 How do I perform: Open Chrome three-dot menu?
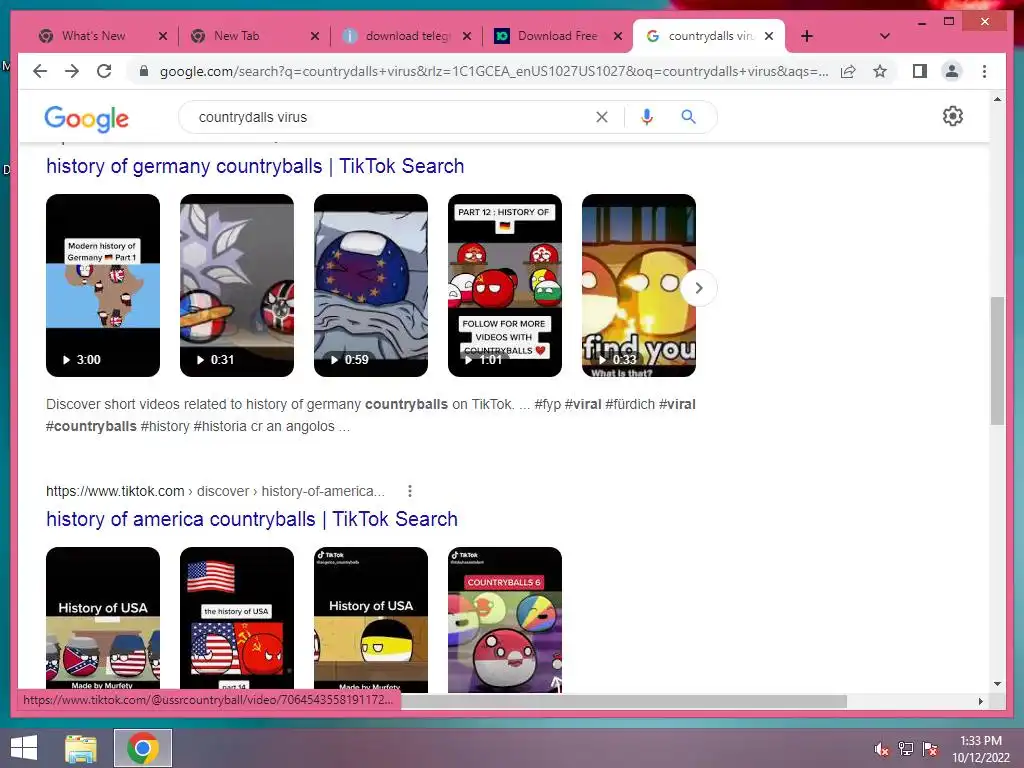click(x=984, y=71)
